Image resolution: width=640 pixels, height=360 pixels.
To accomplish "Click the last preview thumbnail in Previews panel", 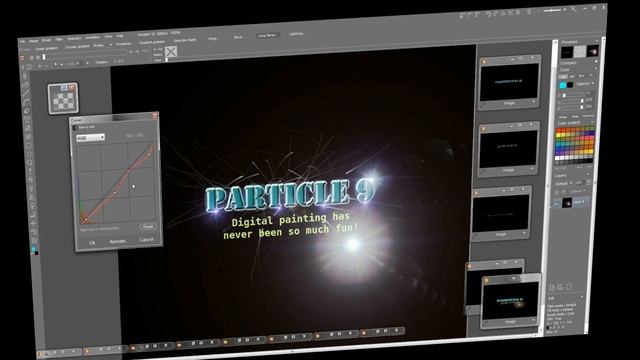I will pyautogui.click(x=593, y=51).
